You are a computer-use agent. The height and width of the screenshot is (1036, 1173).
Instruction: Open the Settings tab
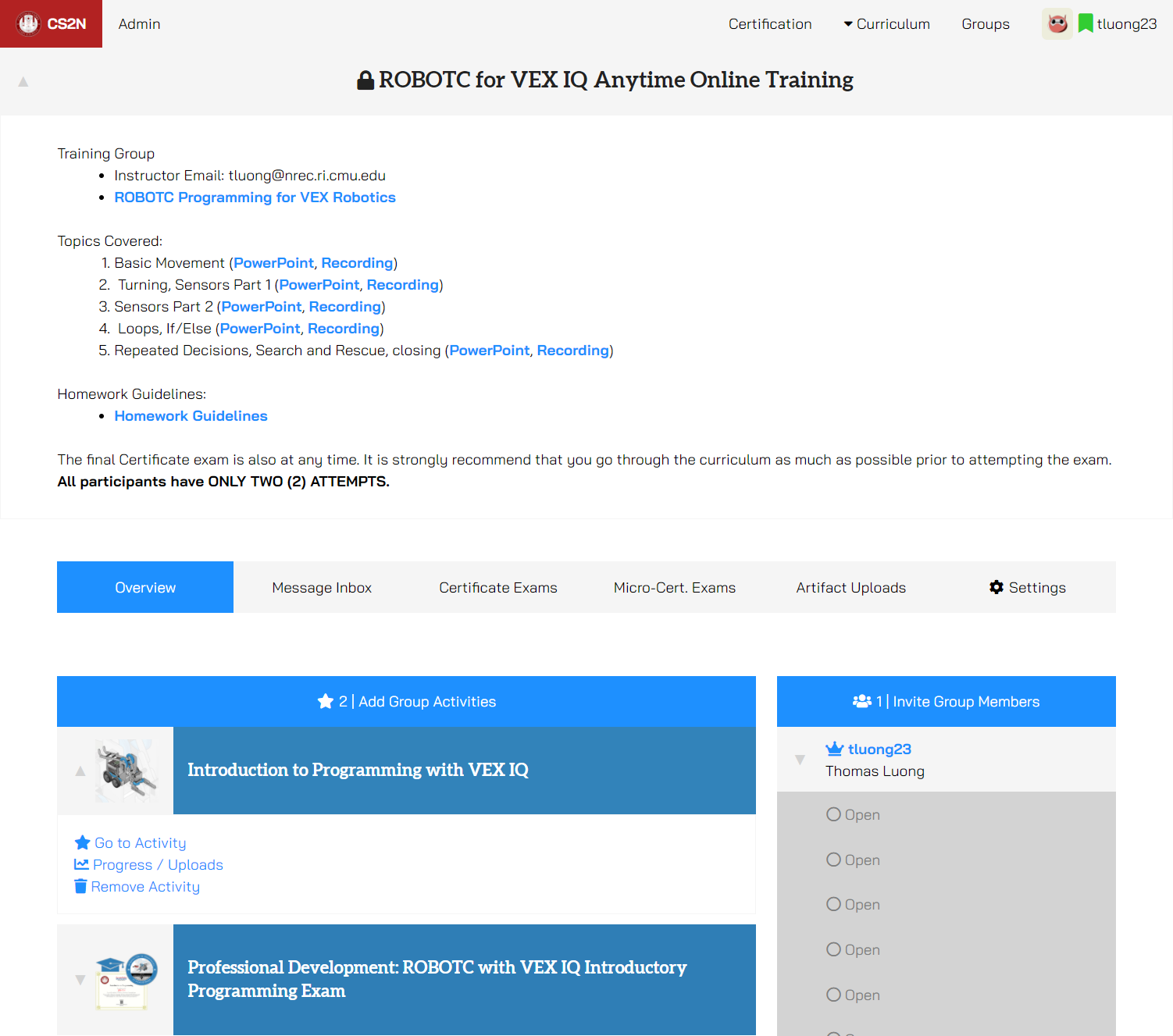(1028, 587)
